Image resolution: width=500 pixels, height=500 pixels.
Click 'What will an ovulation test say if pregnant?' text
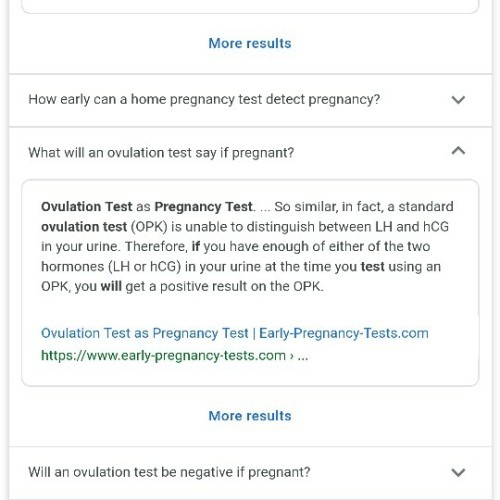tap(161, 153)
